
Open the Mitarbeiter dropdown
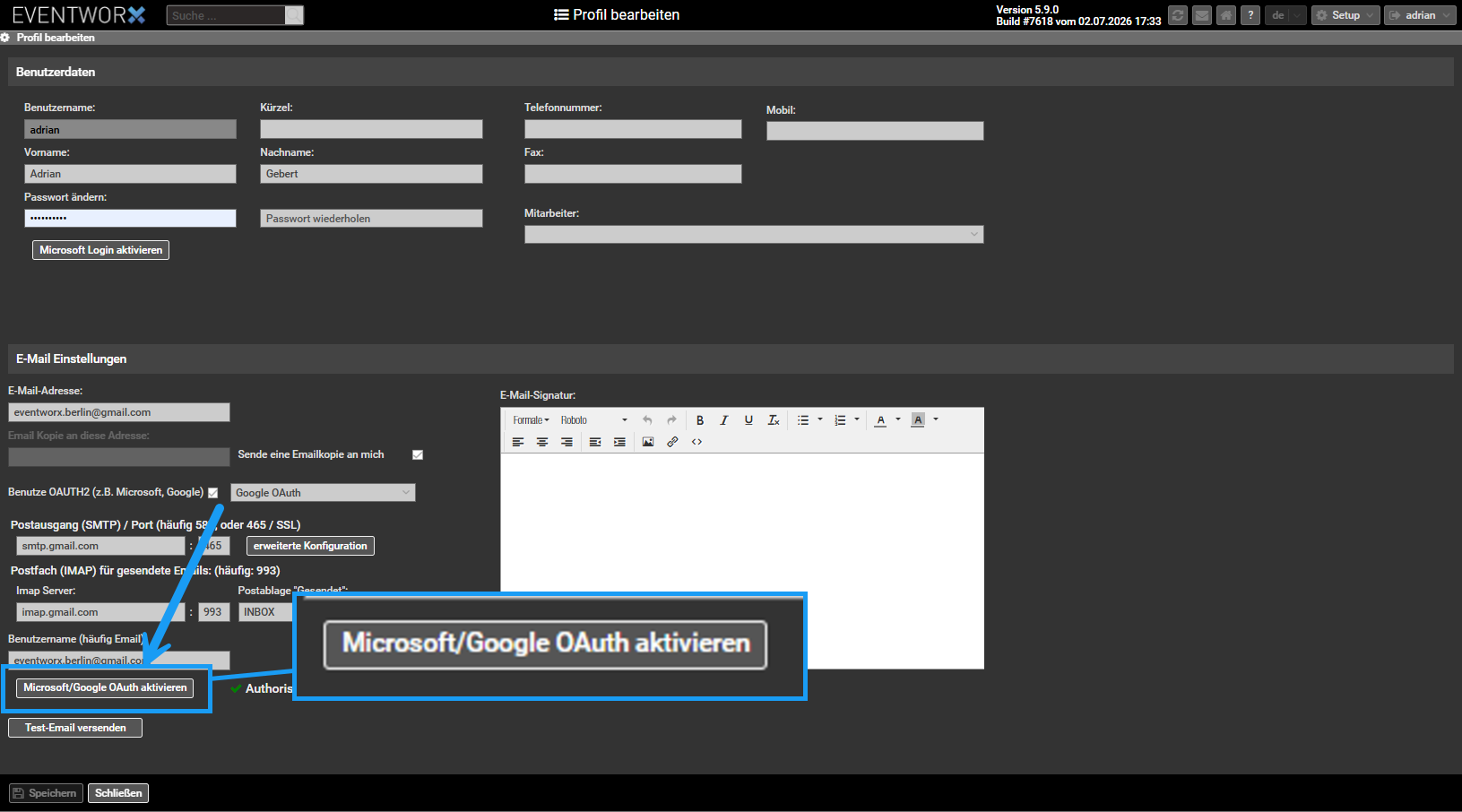(x=754, y=234)
